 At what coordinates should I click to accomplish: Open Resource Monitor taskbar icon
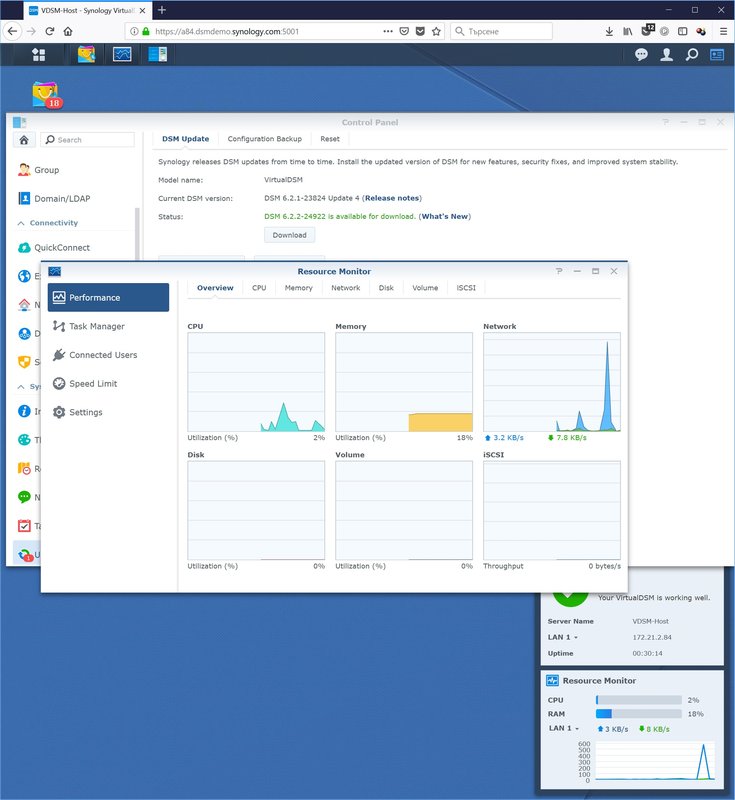coord(122,54)
